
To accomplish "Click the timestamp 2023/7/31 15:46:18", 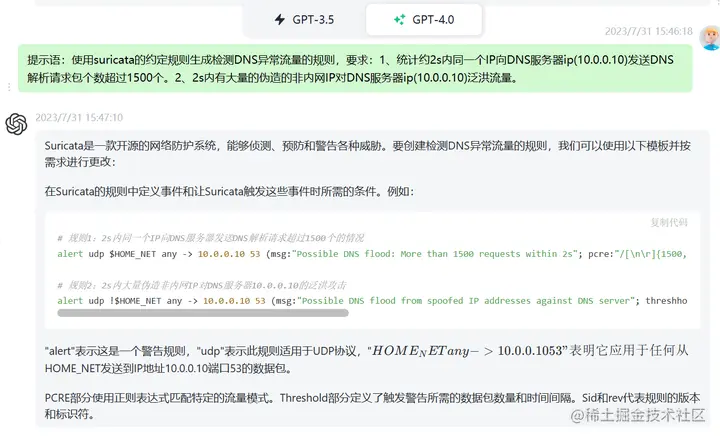I will [648, 31].
